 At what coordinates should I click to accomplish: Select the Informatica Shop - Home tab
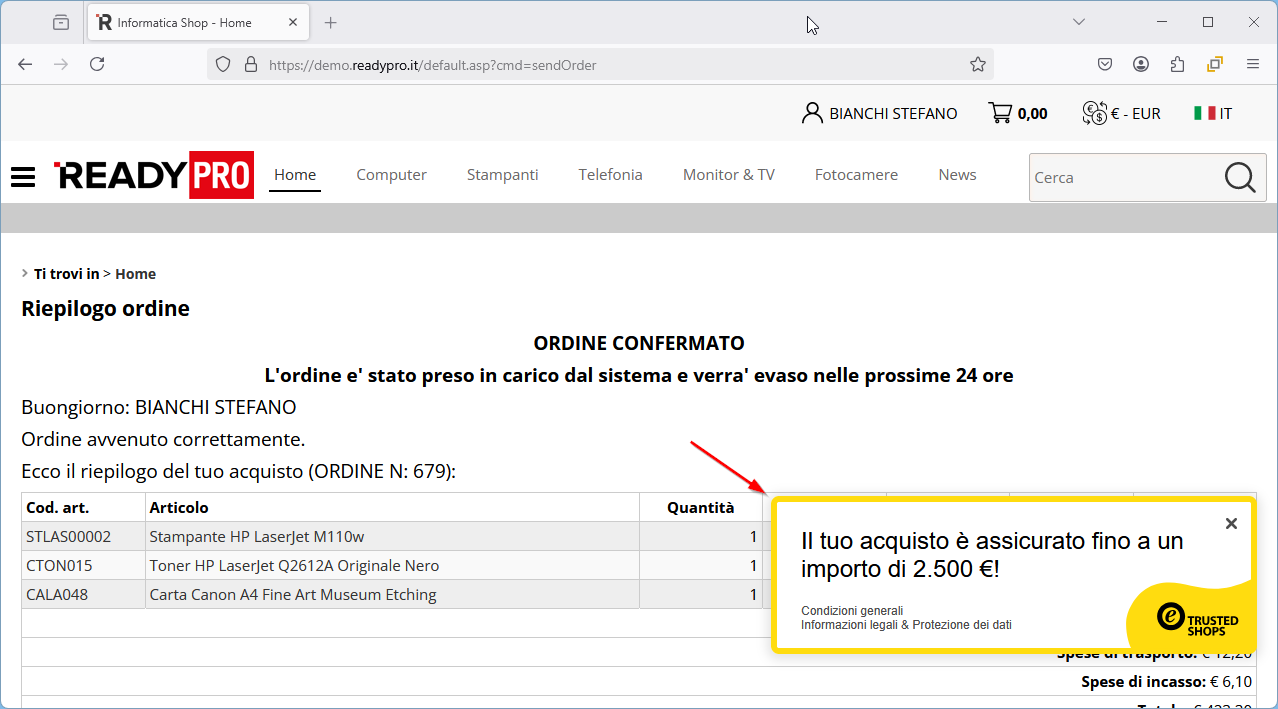[x=198, y=22]
